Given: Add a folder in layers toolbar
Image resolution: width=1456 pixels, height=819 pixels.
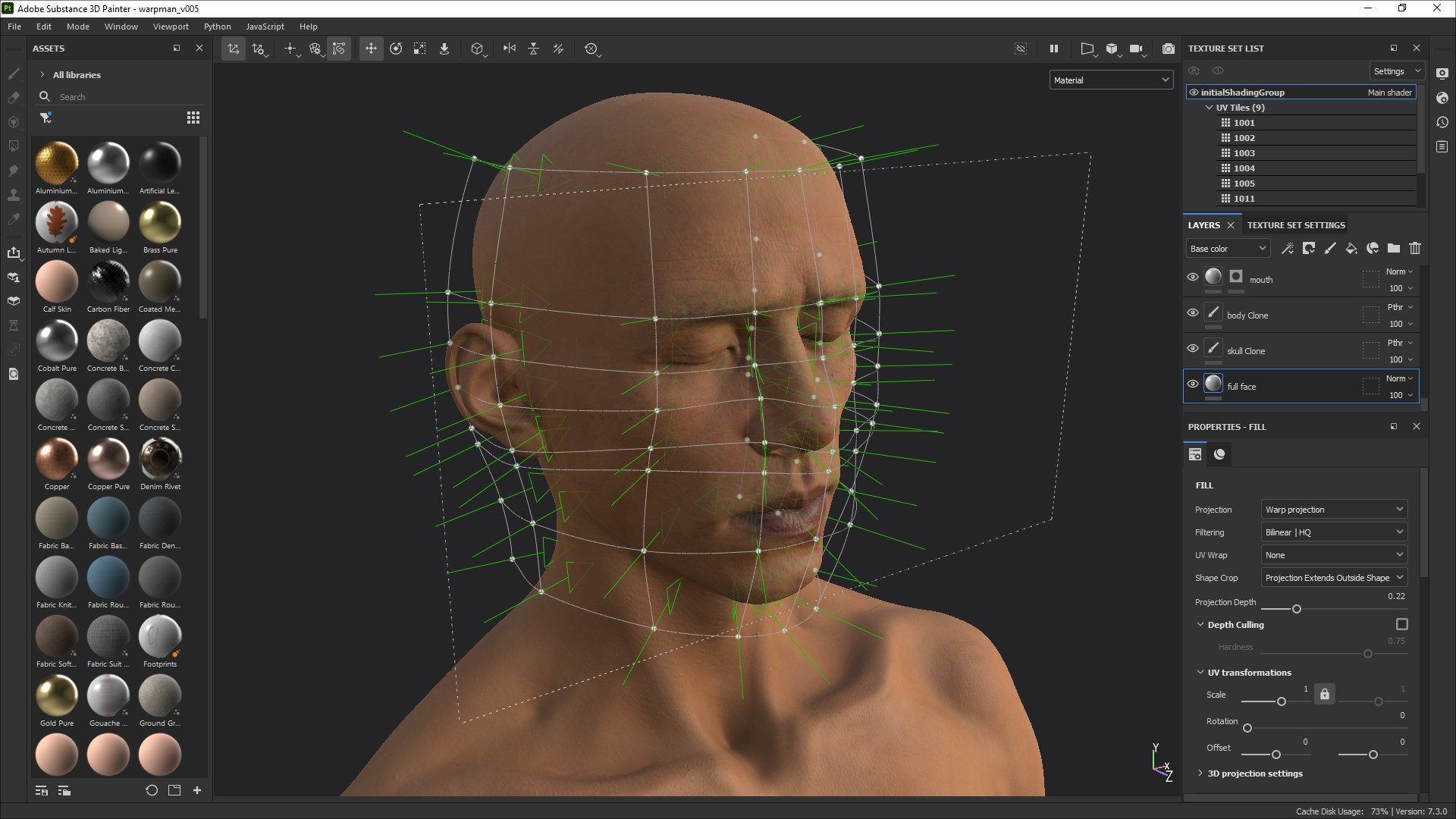Looking at the screenshot, I should (x=1394, y=248).
